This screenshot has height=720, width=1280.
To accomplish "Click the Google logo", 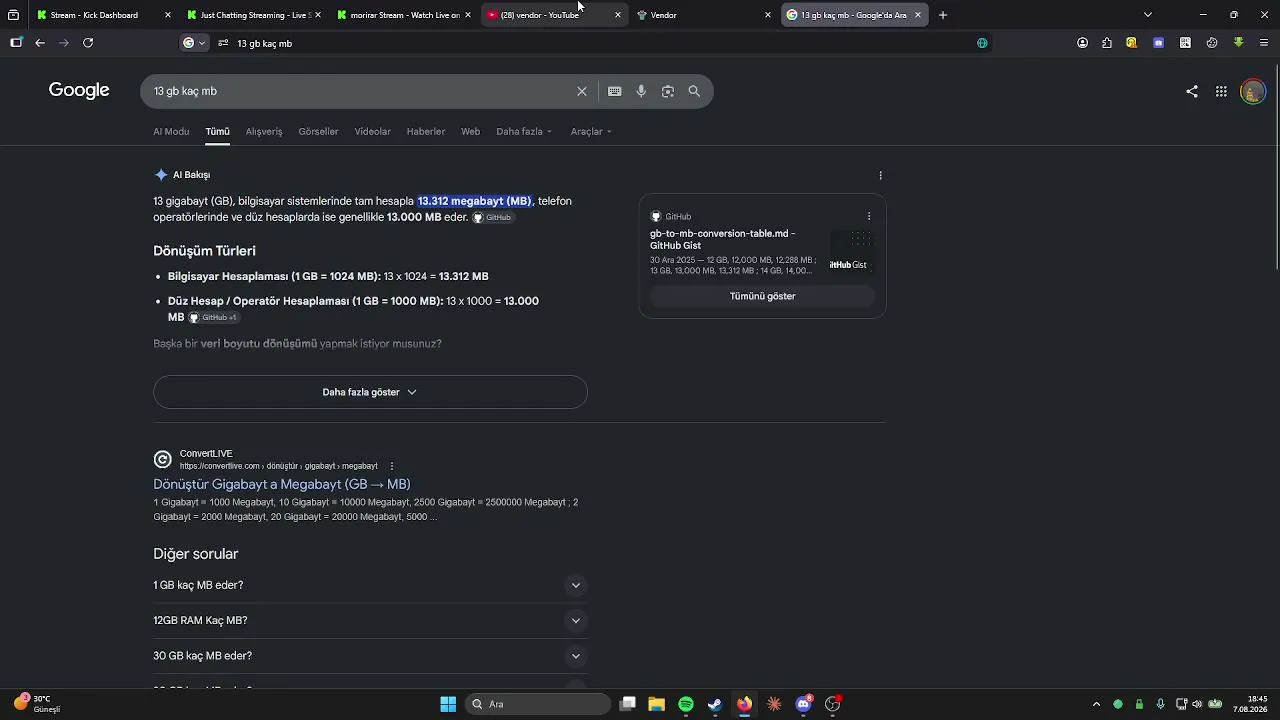I will click(x=79, y=90).
